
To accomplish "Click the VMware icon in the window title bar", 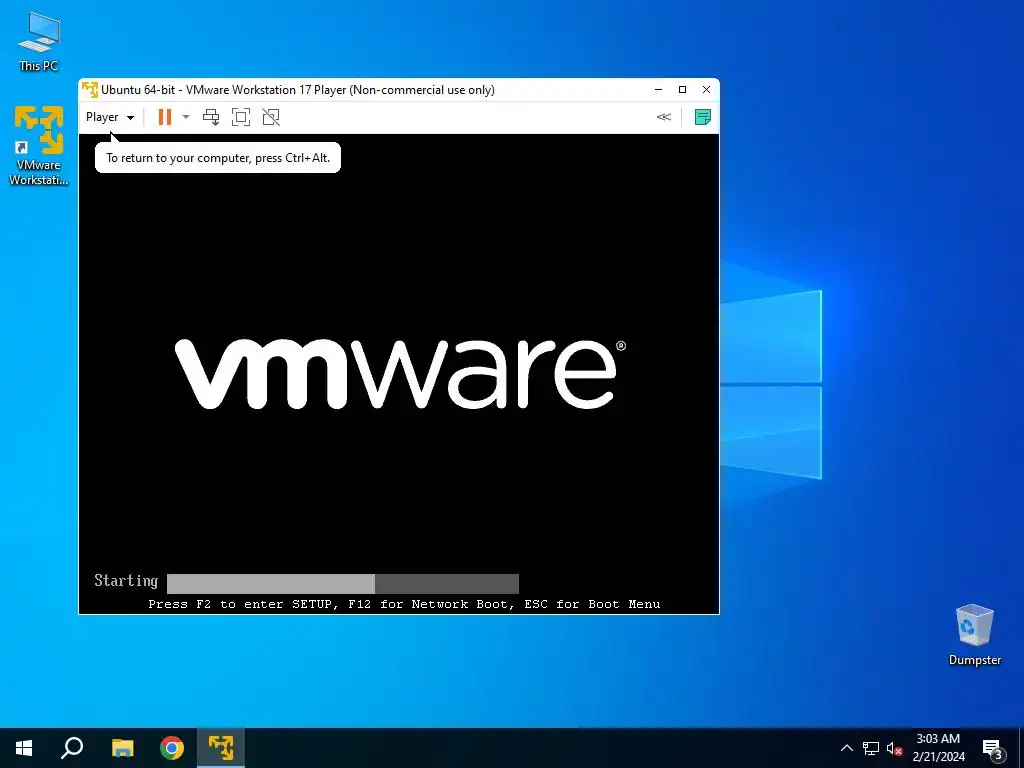I will pos(90,89).
